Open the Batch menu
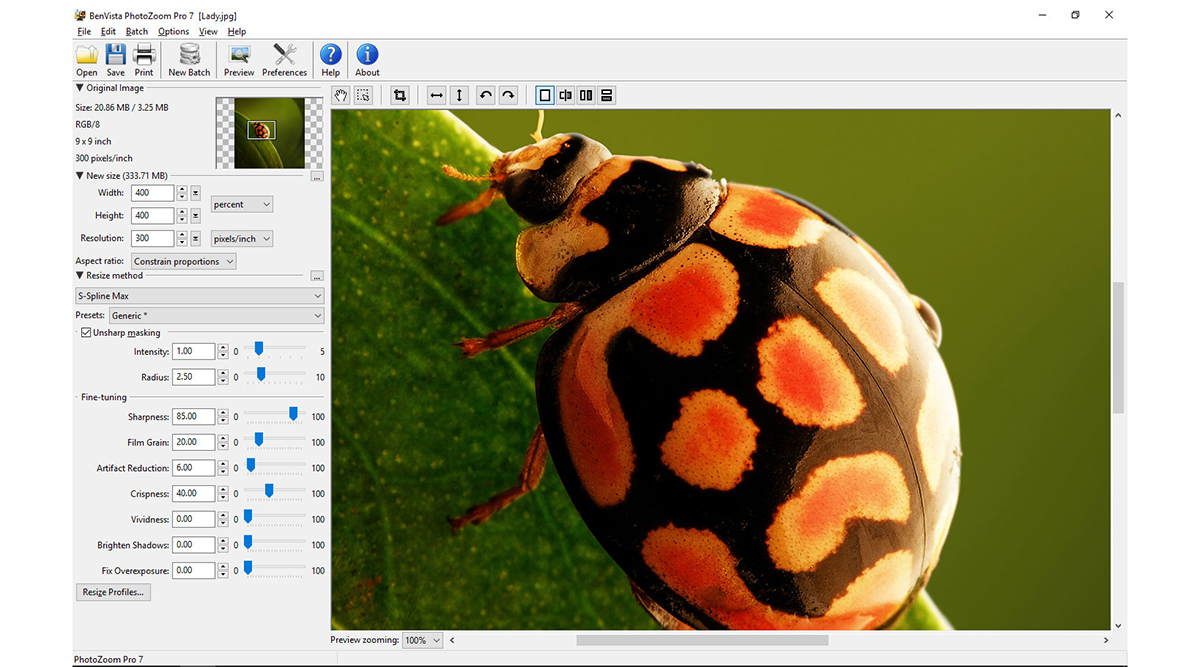Screen dimensions: 1200x667 (136, 31)
